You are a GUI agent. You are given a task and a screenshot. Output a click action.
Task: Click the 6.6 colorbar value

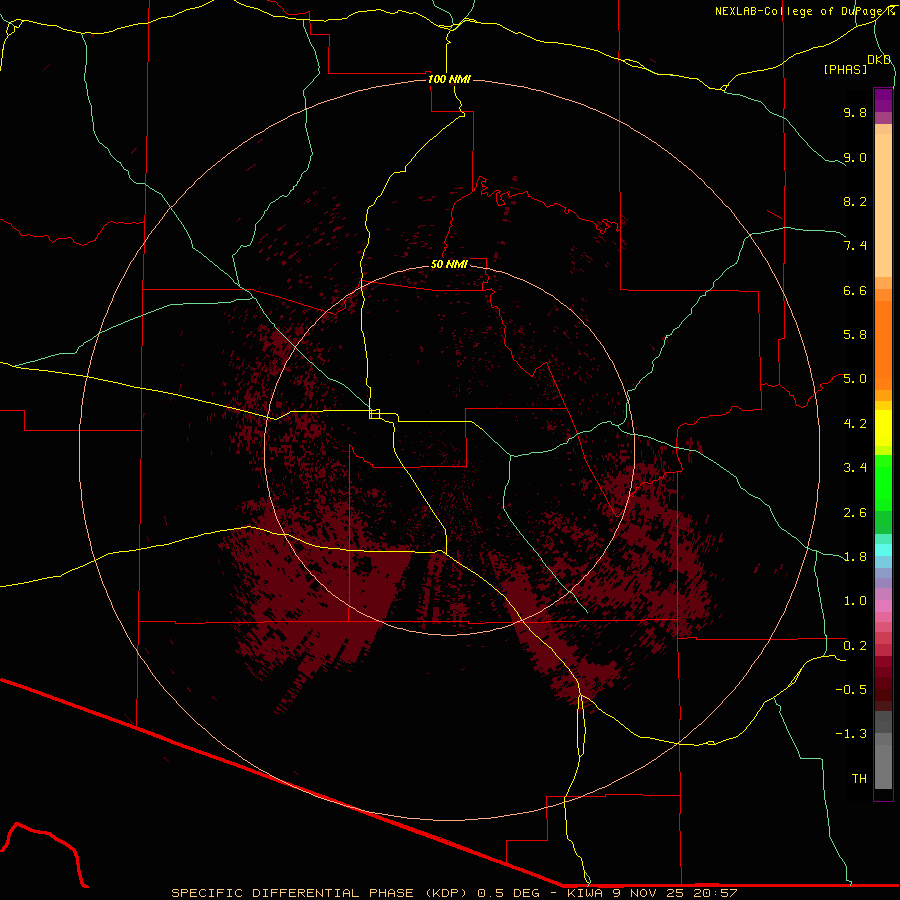pyautogui.click(x=855, y=290)
